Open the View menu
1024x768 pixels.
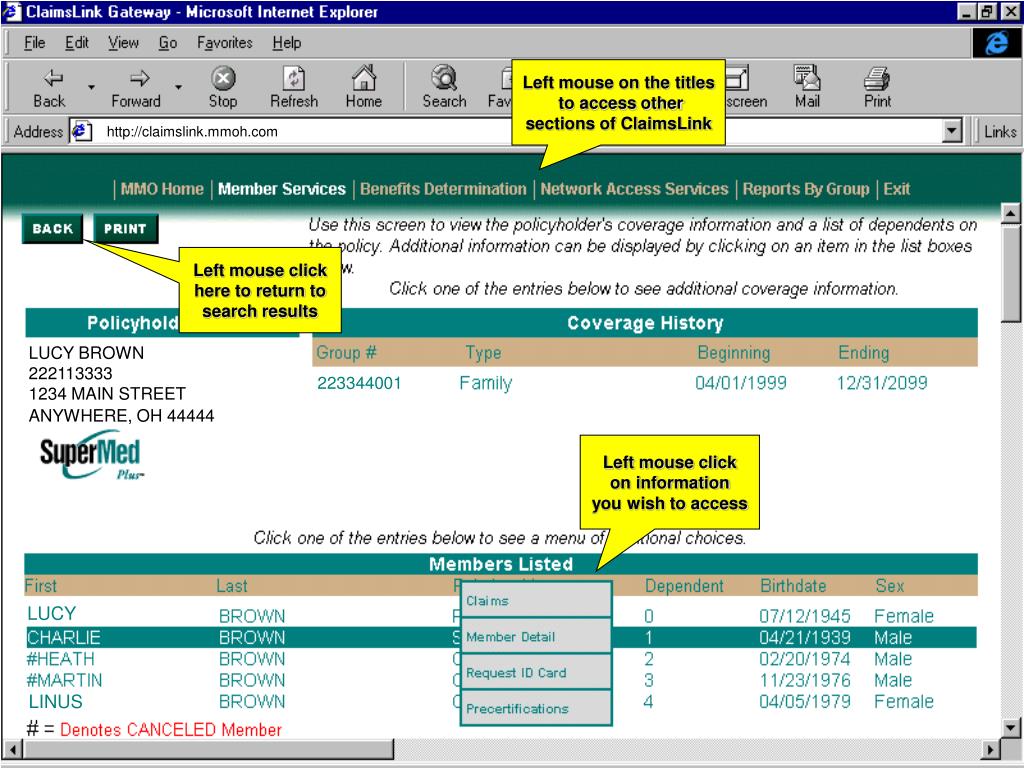click(x=123, y=43)
